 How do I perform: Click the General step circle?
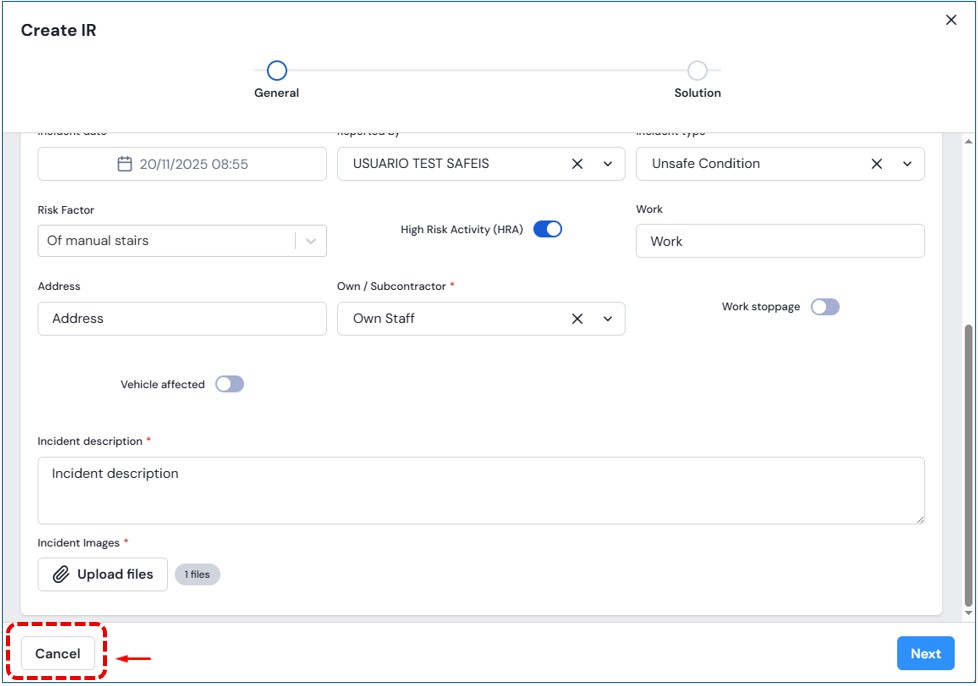(x=277, y=71)
